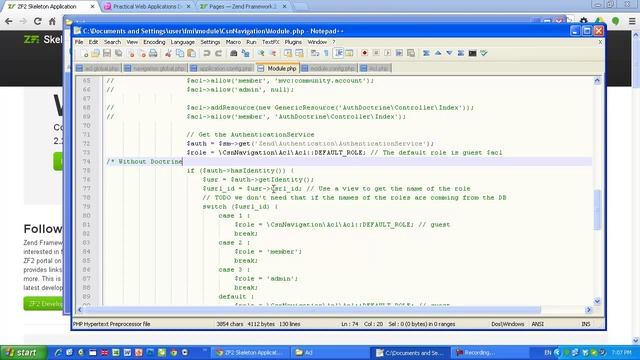Click the Zoom Out icon
The height and width of the screenshot is (360, 640).
[x=272, y=53]
